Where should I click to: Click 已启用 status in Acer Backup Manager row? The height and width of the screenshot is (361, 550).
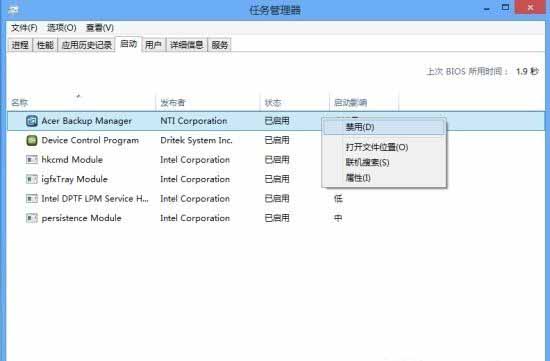277,121
